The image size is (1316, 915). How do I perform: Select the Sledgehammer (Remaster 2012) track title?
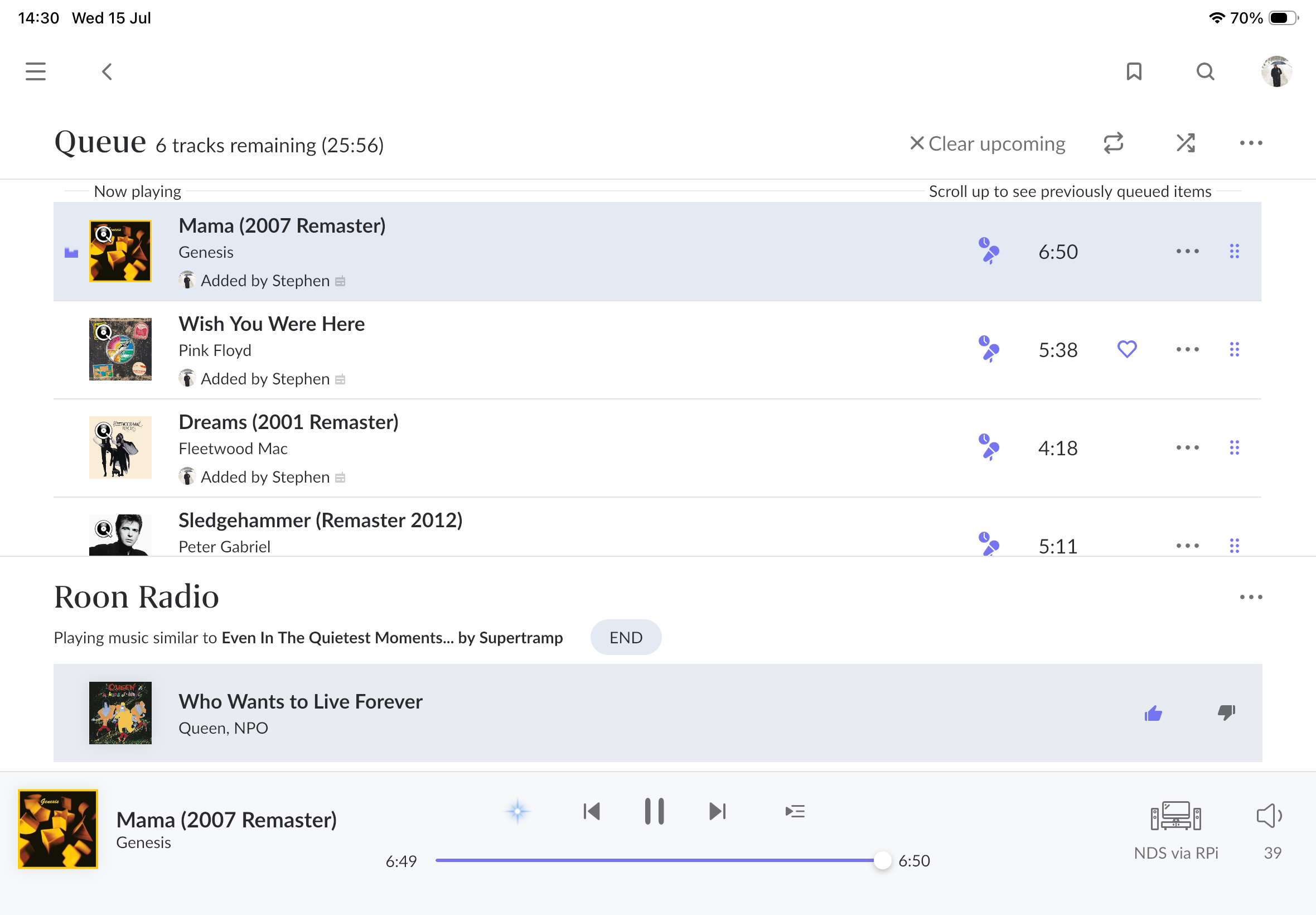point(320,520)
